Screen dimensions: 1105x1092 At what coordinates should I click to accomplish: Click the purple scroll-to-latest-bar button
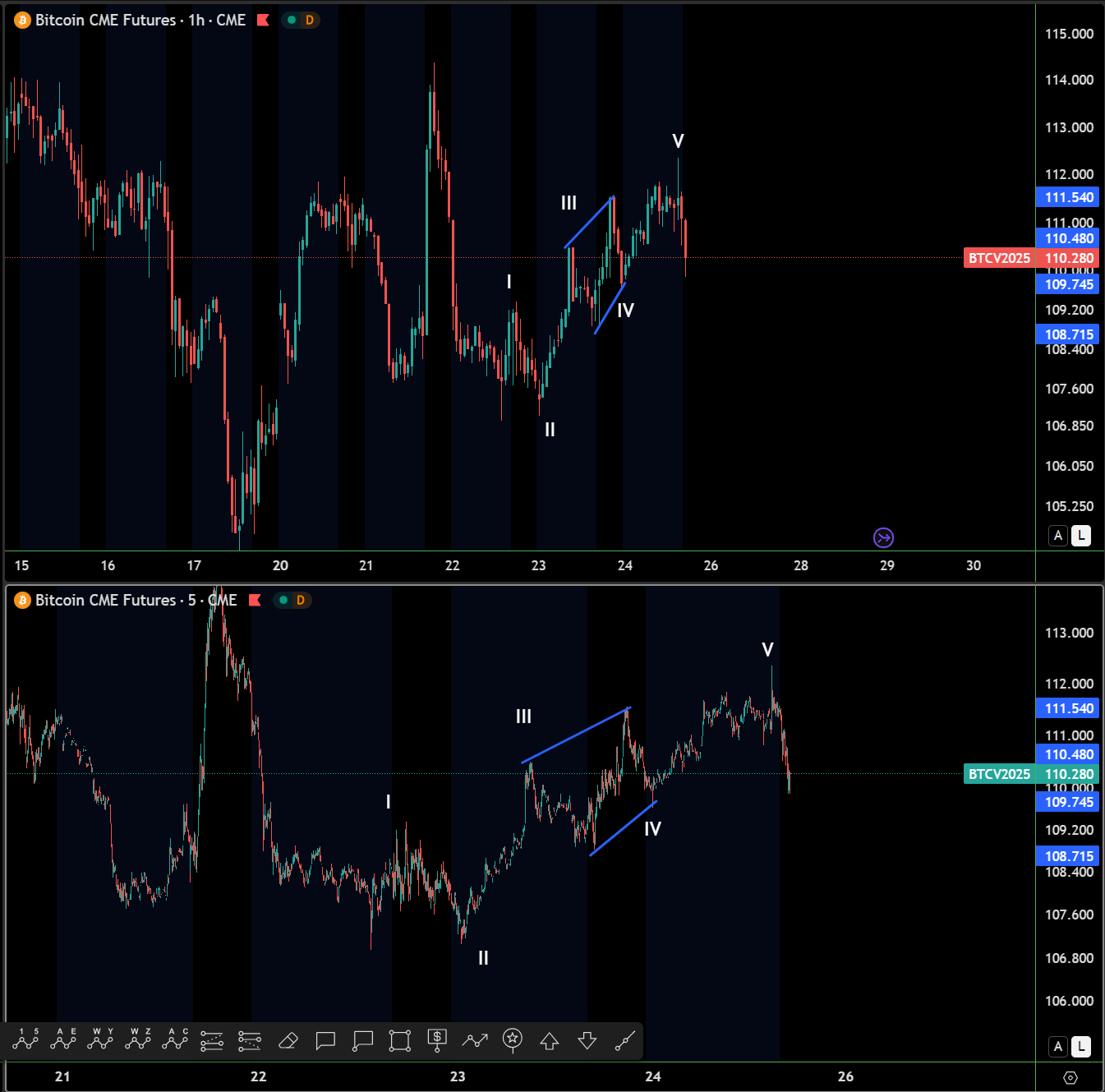pyautogui.click(x=883, y=537)
